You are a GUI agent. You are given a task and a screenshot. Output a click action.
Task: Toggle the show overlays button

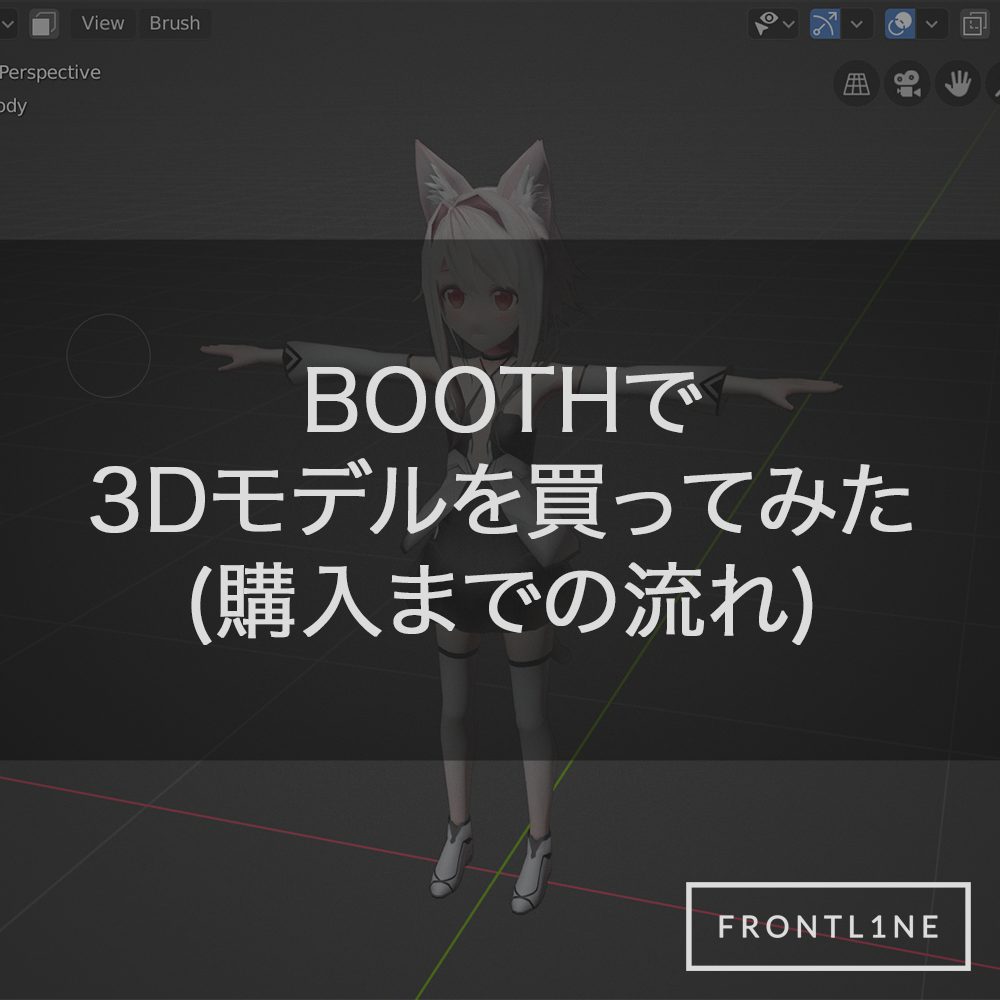tap(901, 24)
